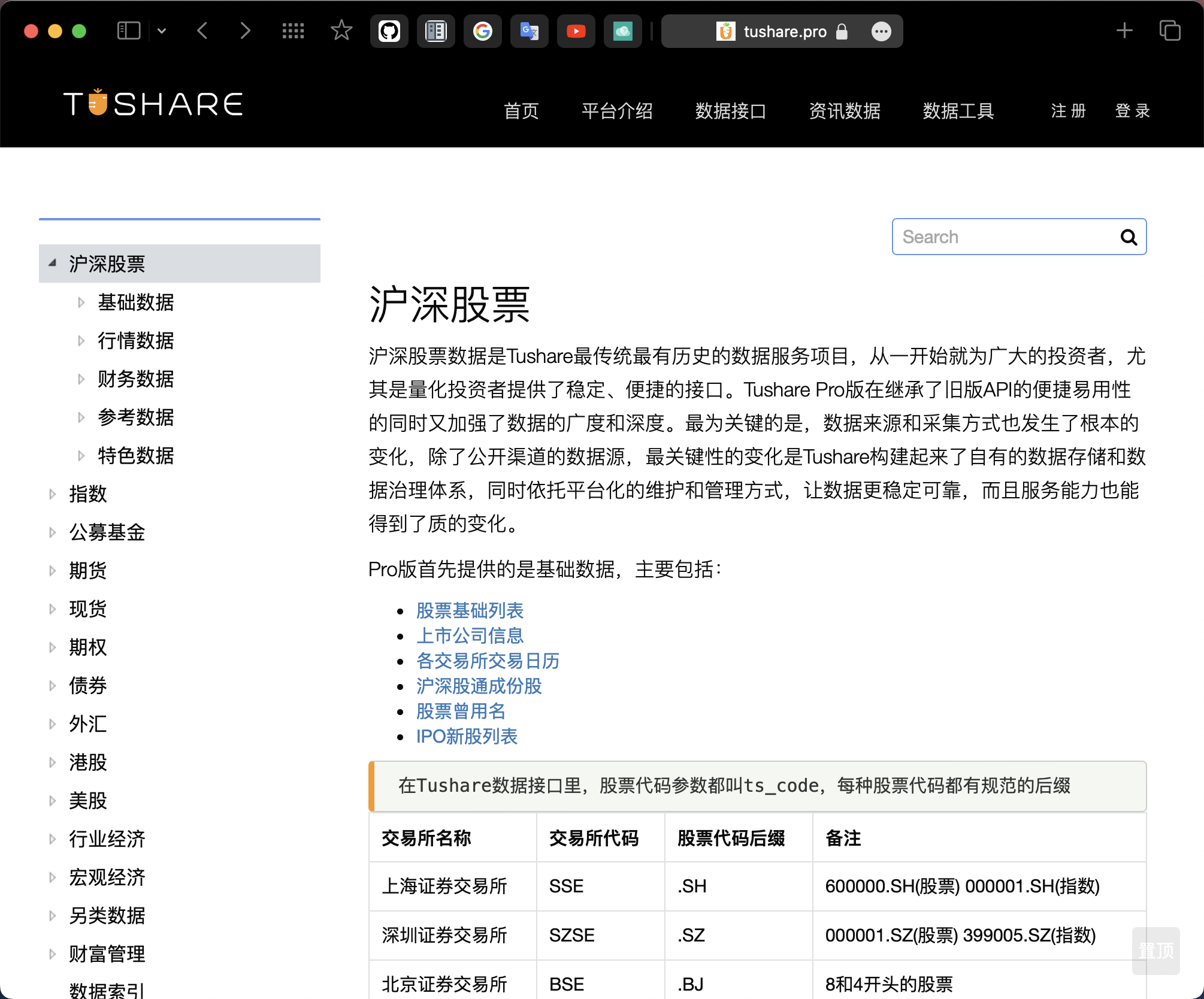Select 财富管理 in the sidebar tree
Viewport: 1204px width, 999px height.
coord(107,954)
